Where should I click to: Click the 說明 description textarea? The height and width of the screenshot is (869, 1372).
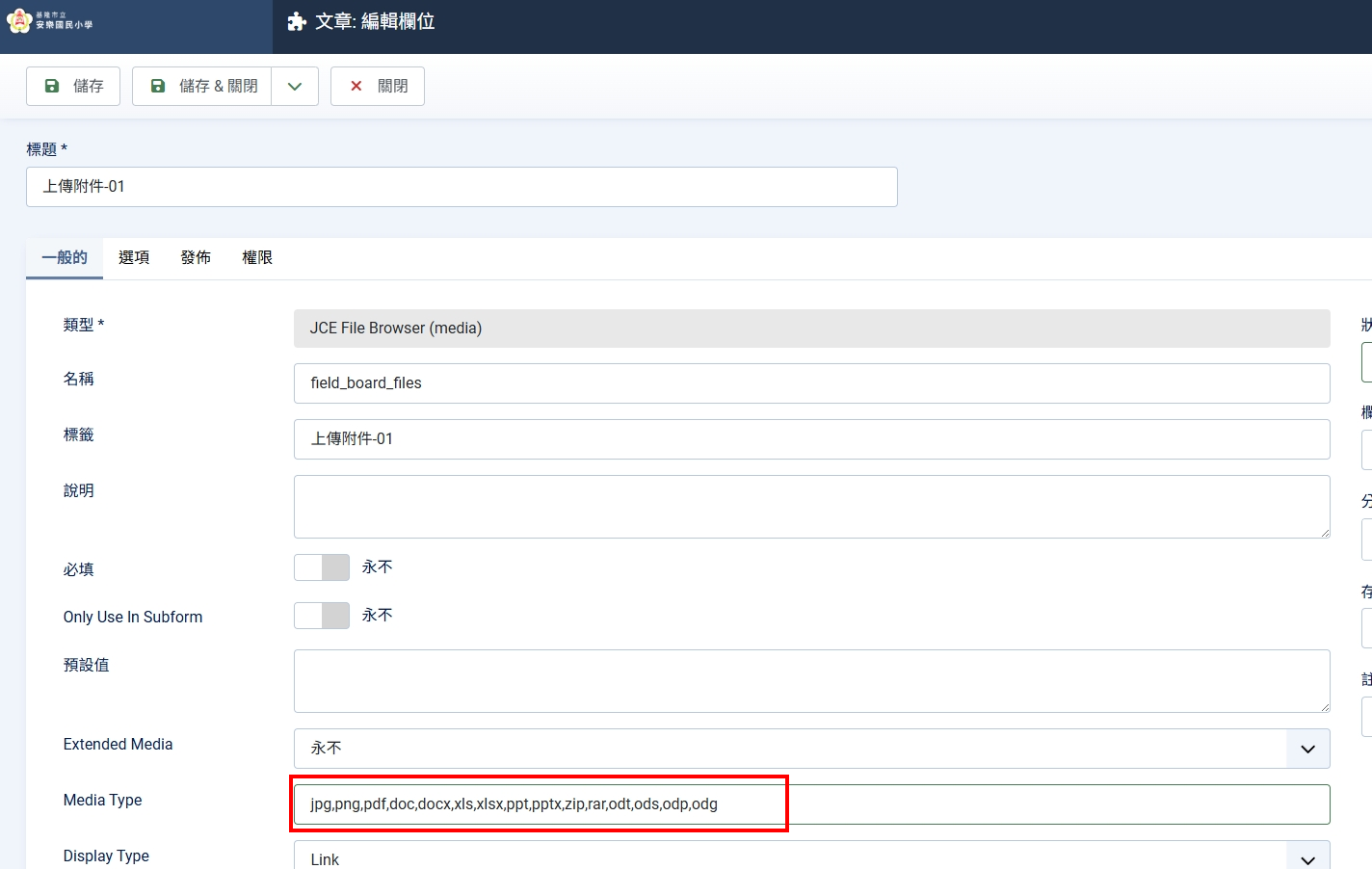(811, 507)
